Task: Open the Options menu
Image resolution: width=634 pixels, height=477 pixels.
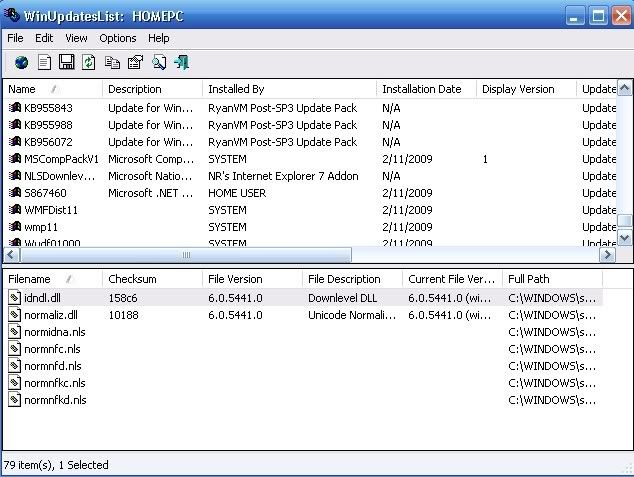Action: coord(117,38)
